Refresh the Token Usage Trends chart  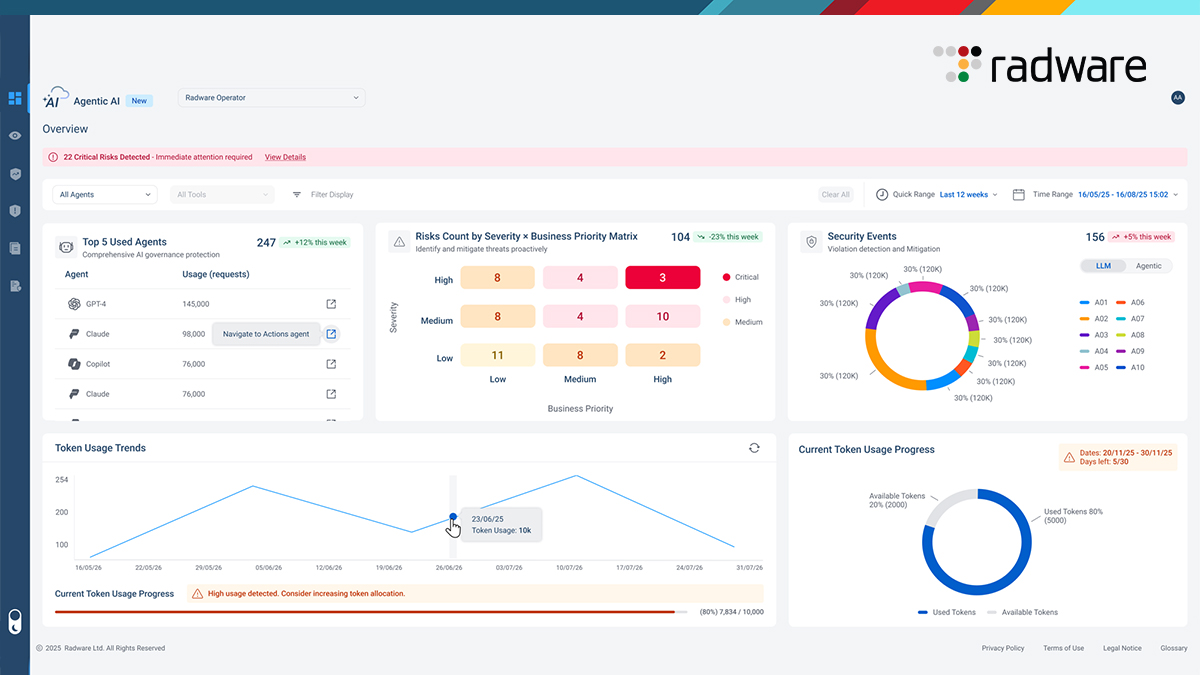(754, 448)
